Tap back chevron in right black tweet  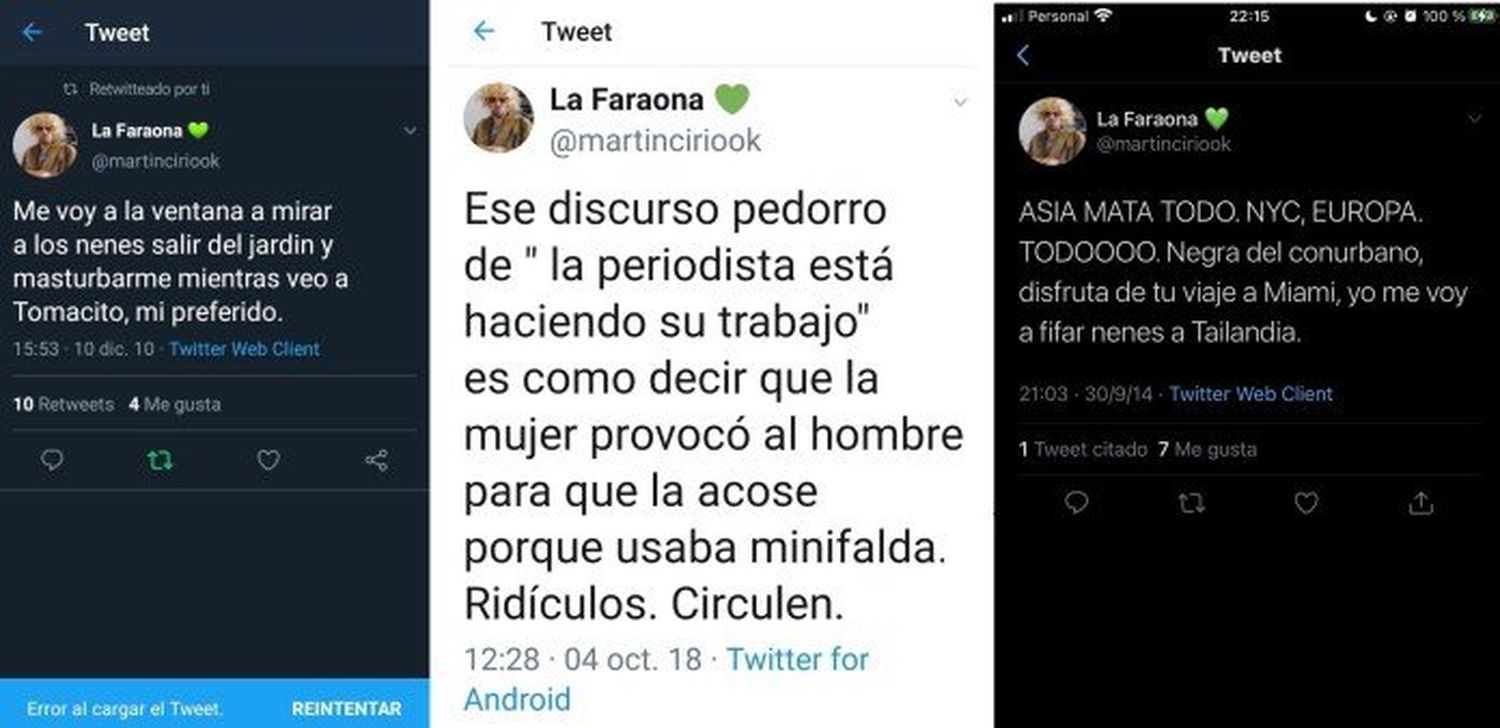coord(1022,55)
